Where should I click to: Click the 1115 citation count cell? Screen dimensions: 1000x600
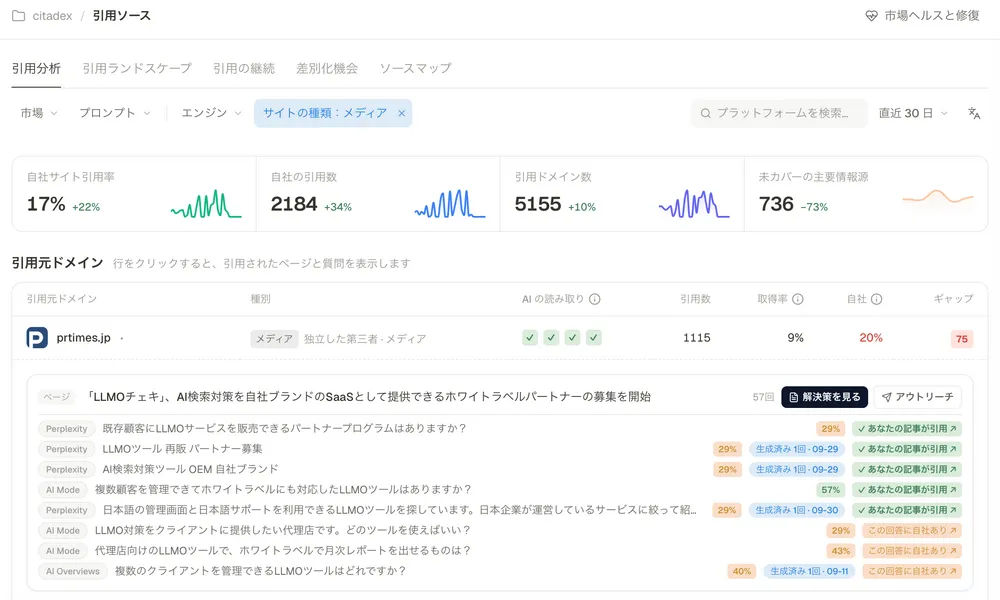click(696, 338)
